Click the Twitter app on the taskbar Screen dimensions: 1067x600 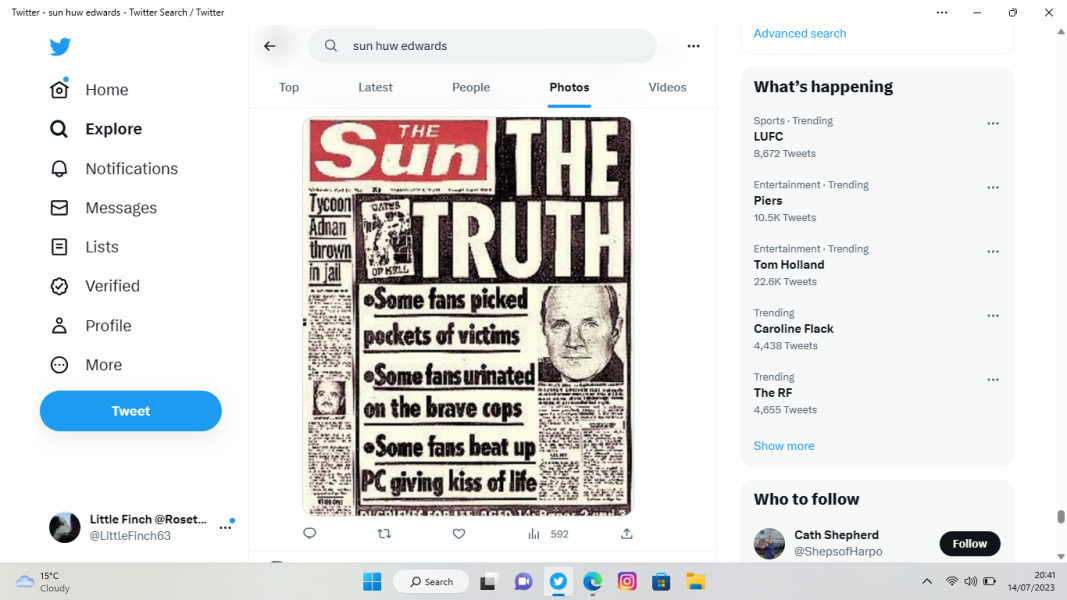(558, 582)
